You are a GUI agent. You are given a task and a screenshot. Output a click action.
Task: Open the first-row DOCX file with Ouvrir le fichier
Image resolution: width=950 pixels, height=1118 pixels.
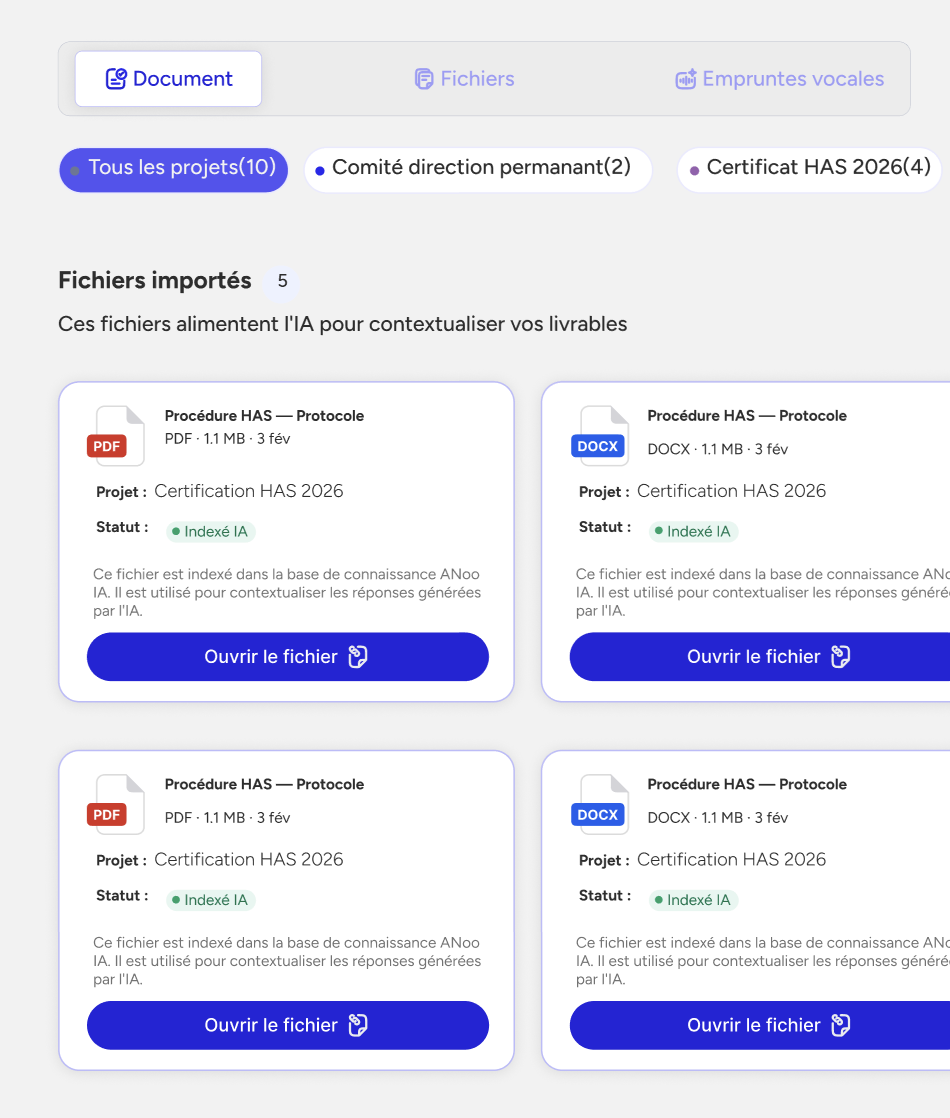click(760, 657)
